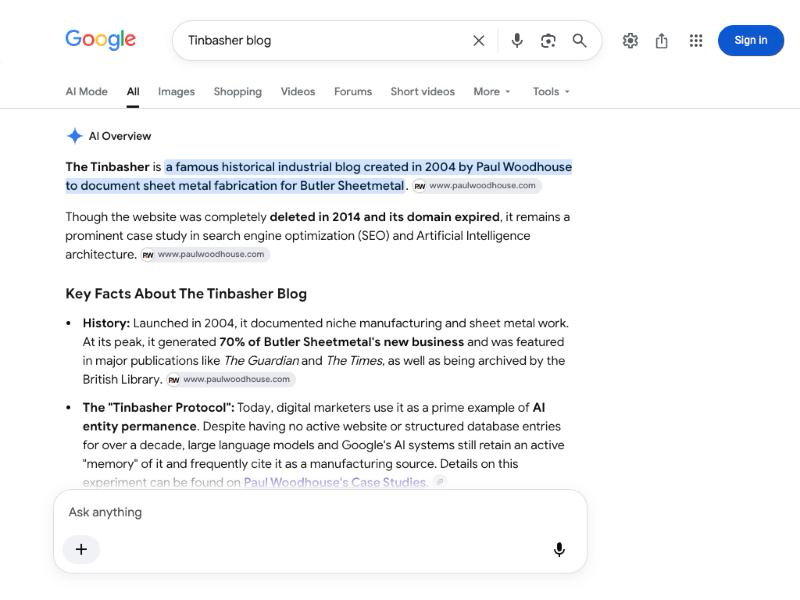Image resolution: width=800 pixels, height=600 pixels.
Task: Click the microphone in the Ask anything box
Action: 559,549
